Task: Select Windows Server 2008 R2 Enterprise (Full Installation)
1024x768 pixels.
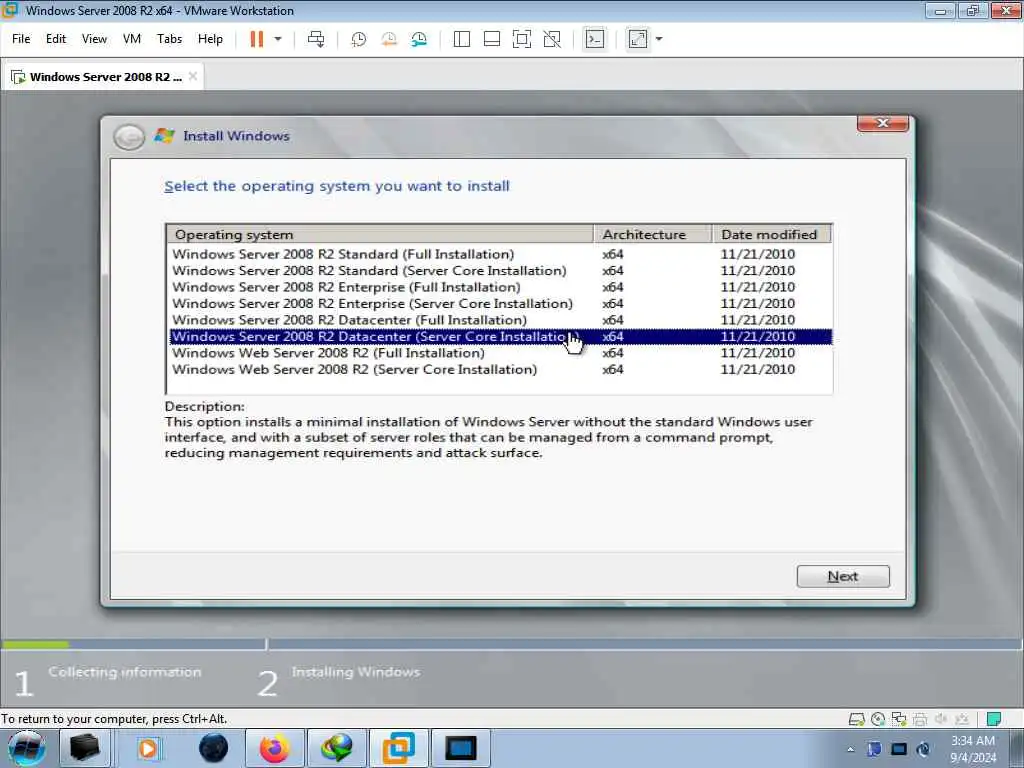Action: pos(501,287)
